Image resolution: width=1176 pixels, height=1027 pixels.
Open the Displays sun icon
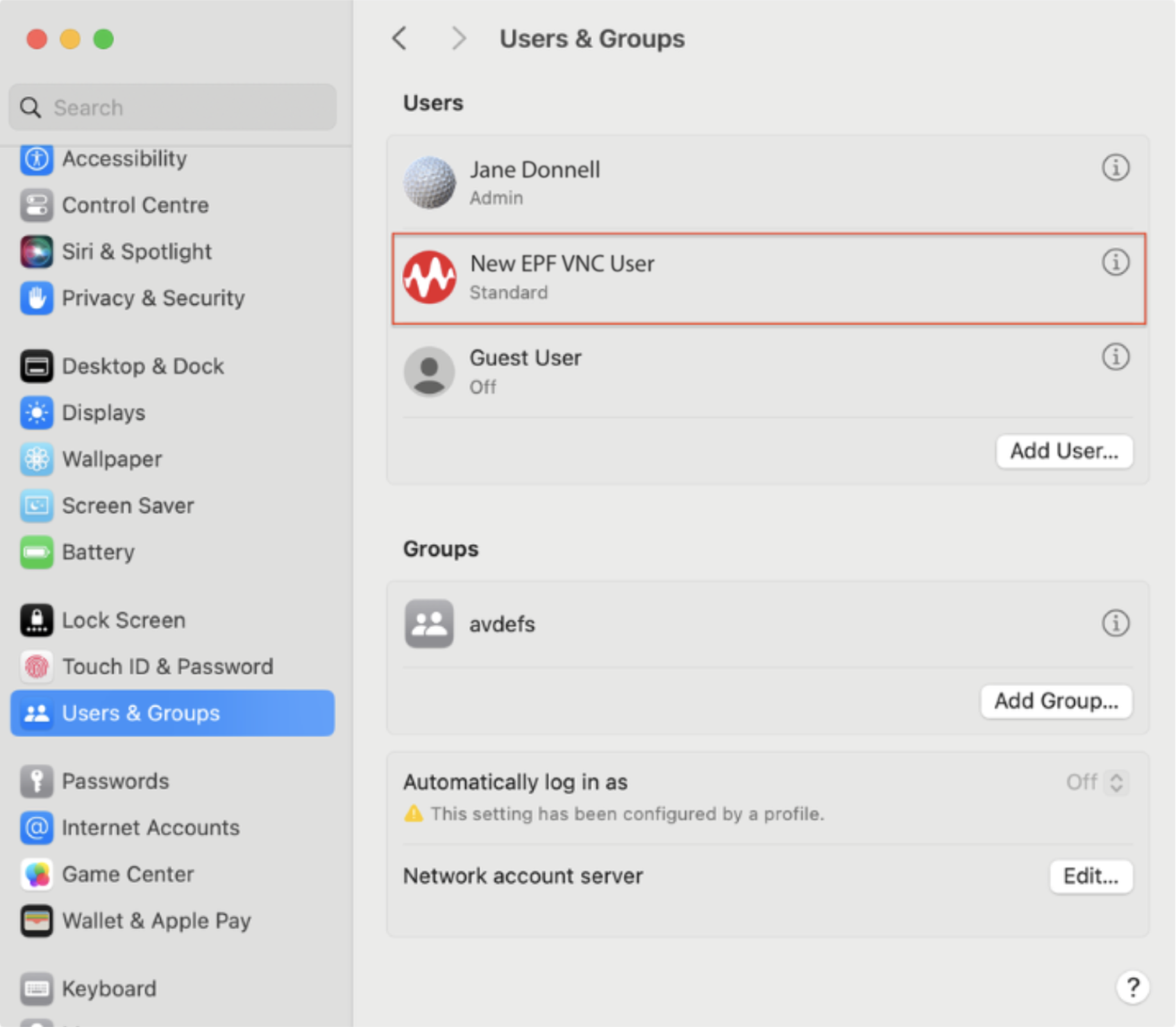37,413
